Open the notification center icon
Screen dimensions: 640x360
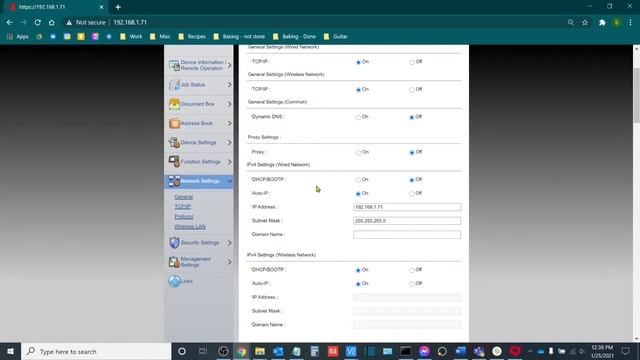[x=625, y=351]
